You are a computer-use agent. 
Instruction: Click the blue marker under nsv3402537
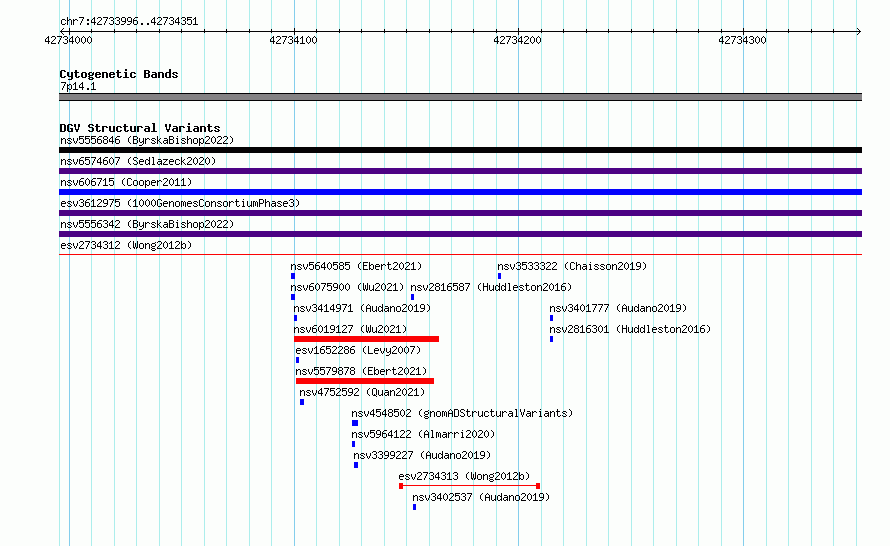point(414,507)
